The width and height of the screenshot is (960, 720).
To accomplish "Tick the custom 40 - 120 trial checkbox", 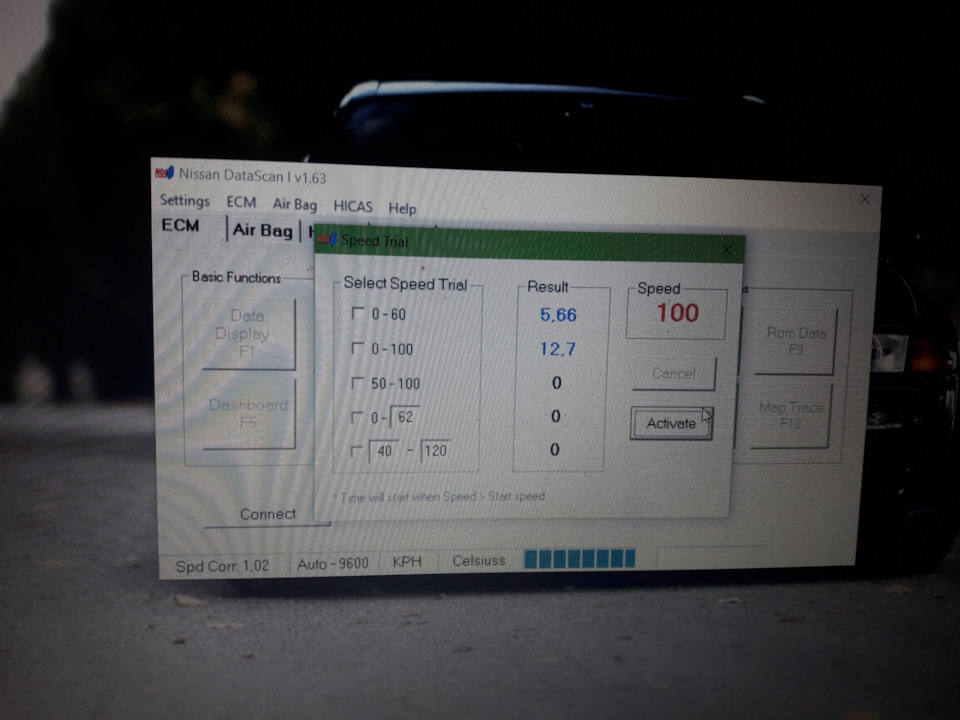I will [x=356, y=451].
